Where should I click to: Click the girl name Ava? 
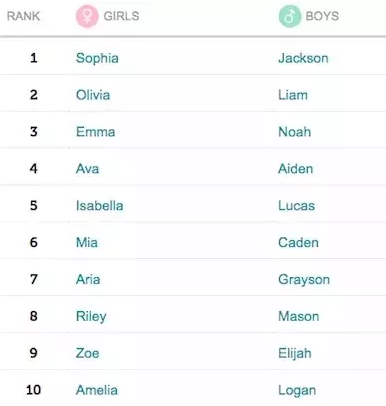87,169
